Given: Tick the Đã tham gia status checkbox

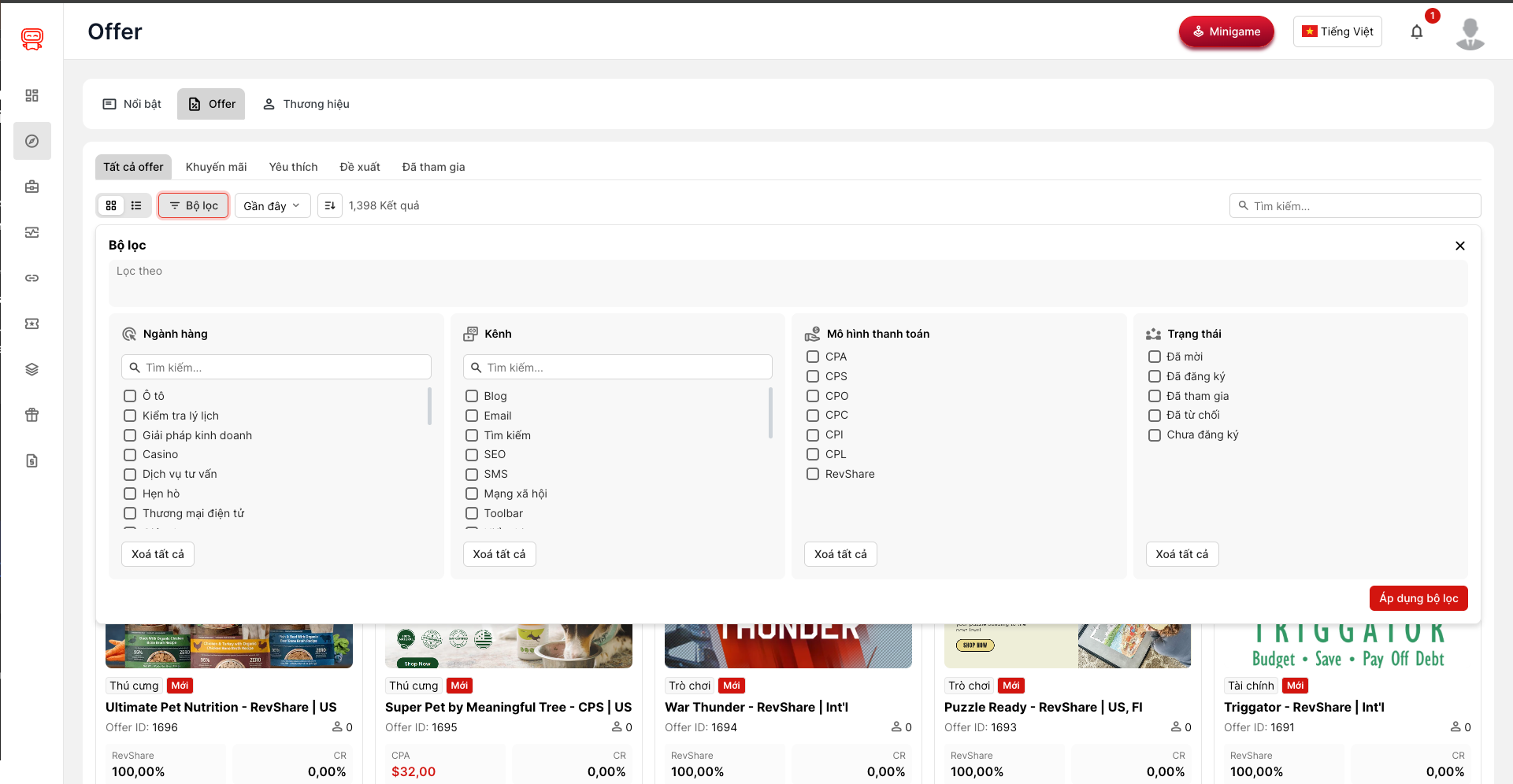Looking at the screenshot, I should pos(1154,396).
